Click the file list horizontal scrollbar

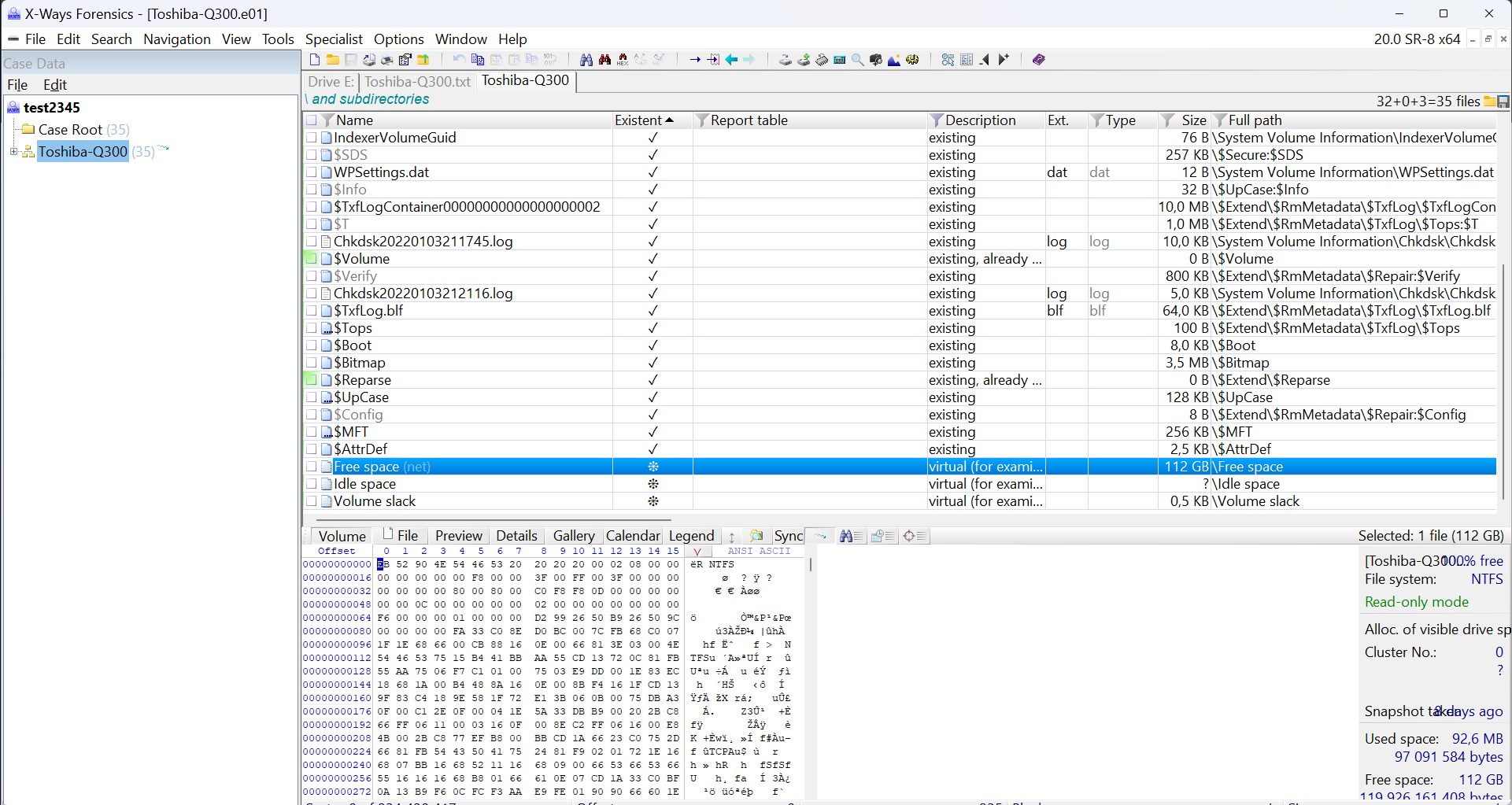pyautogui.click(x=494, y=519)
